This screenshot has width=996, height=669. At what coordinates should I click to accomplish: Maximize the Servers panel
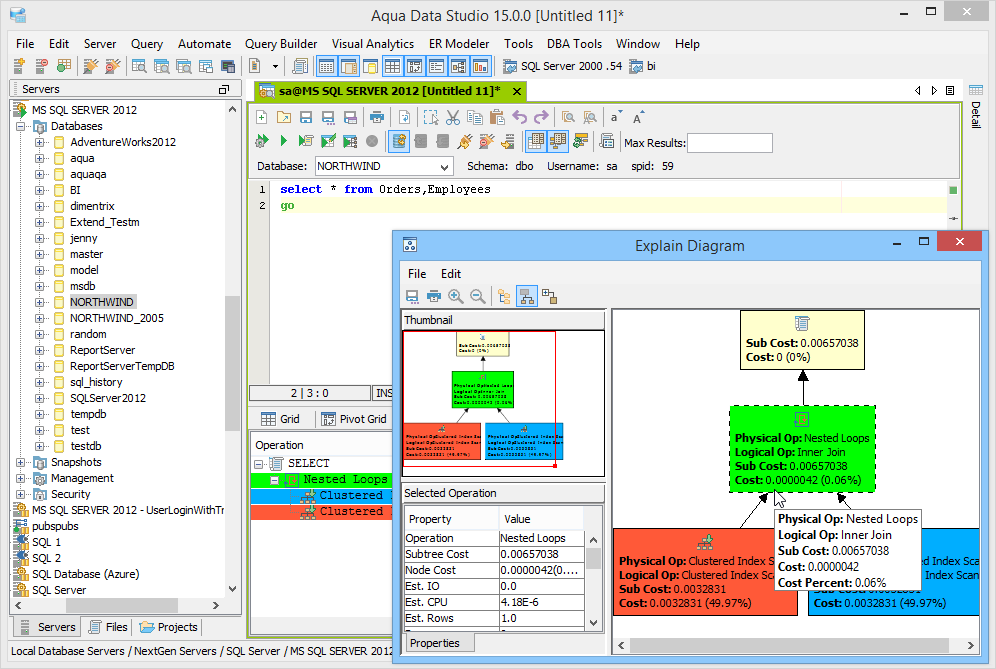click(224, 90)
